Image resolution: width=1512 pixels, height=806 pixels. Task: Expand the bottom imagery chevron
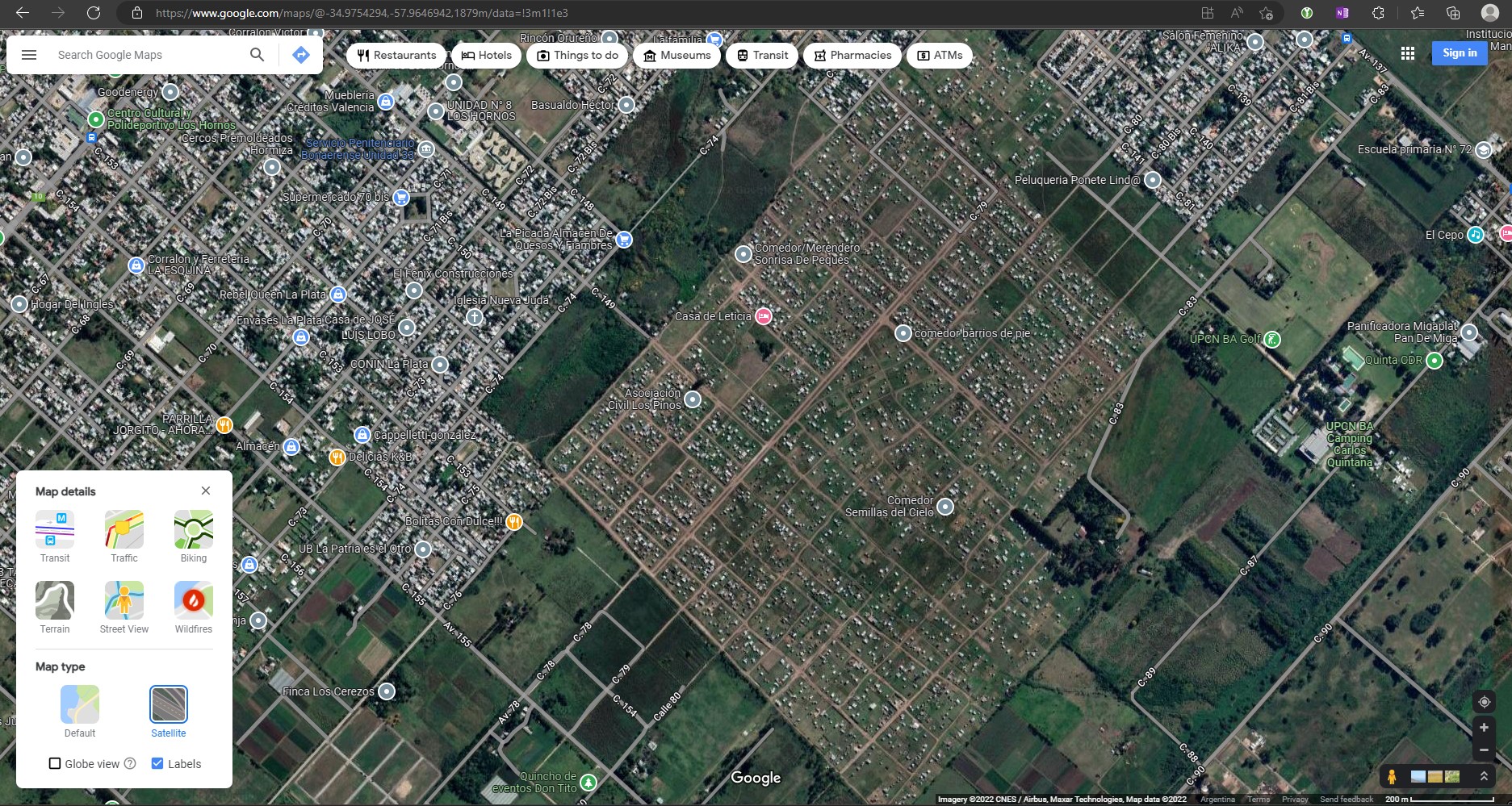point(1484,776)
